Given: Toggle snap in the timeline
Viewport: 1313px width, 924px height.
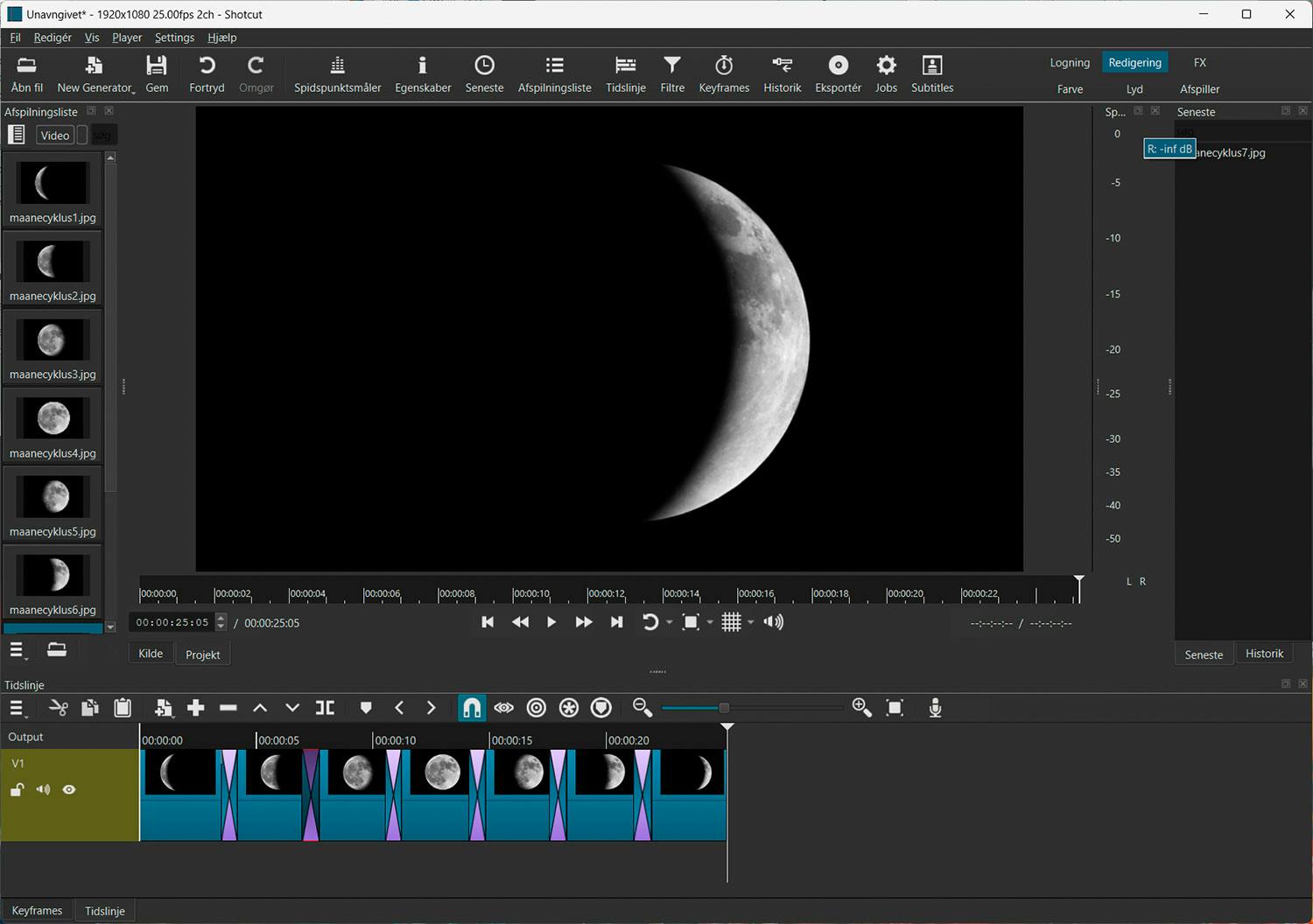Looking at the screenshot, I should click(472, 707).
